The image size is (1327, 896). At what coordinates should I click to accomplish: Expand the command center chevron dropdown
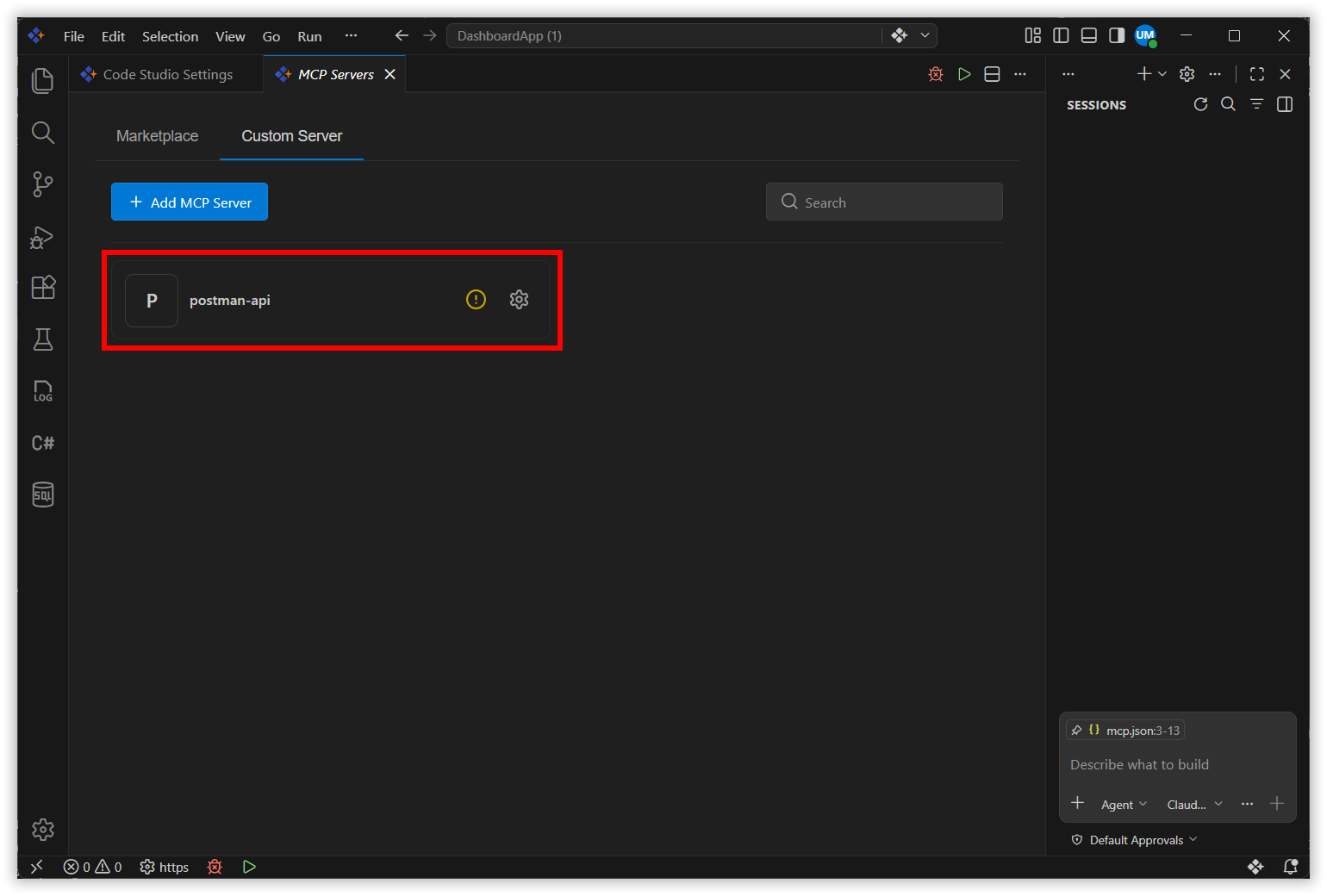(925, 35)
